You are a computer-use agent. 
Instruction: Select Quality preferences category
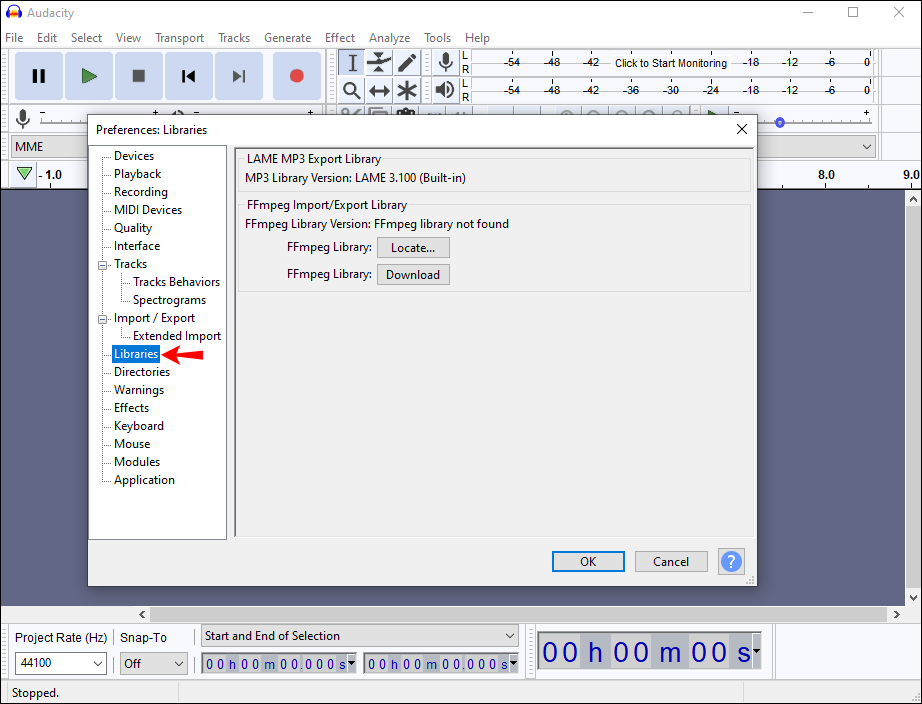(133, 228)
